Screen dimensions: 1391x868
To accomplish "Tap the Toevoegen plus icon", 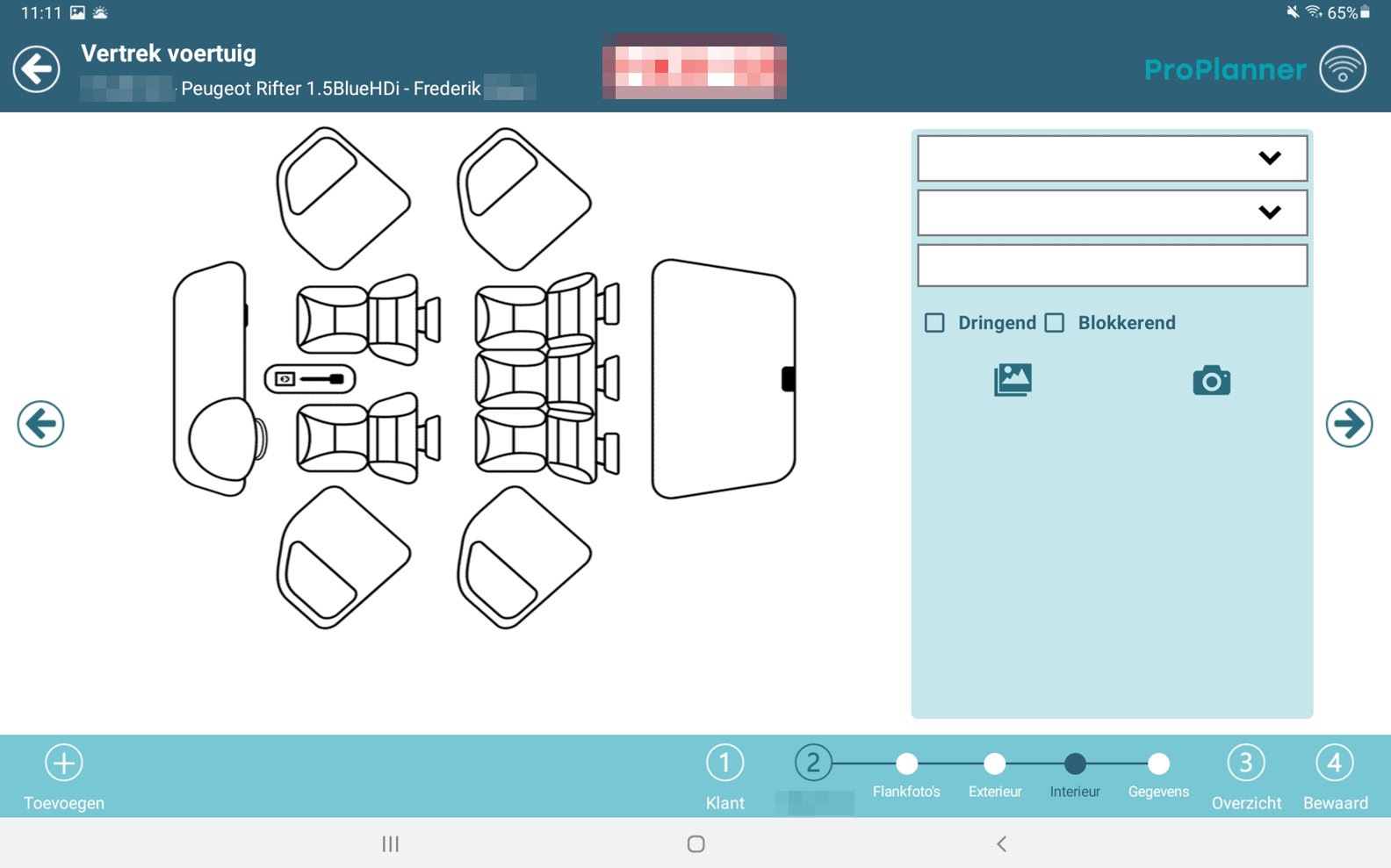I will pyautogui.click(x=64, y=763).
